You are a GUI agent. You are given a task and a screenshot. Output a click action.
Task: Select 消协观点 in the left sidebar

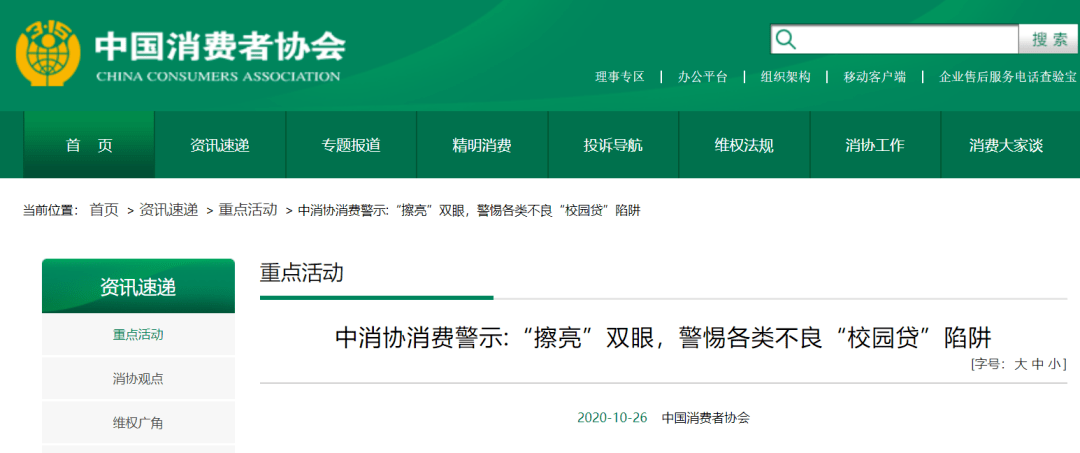pos(138,379)
